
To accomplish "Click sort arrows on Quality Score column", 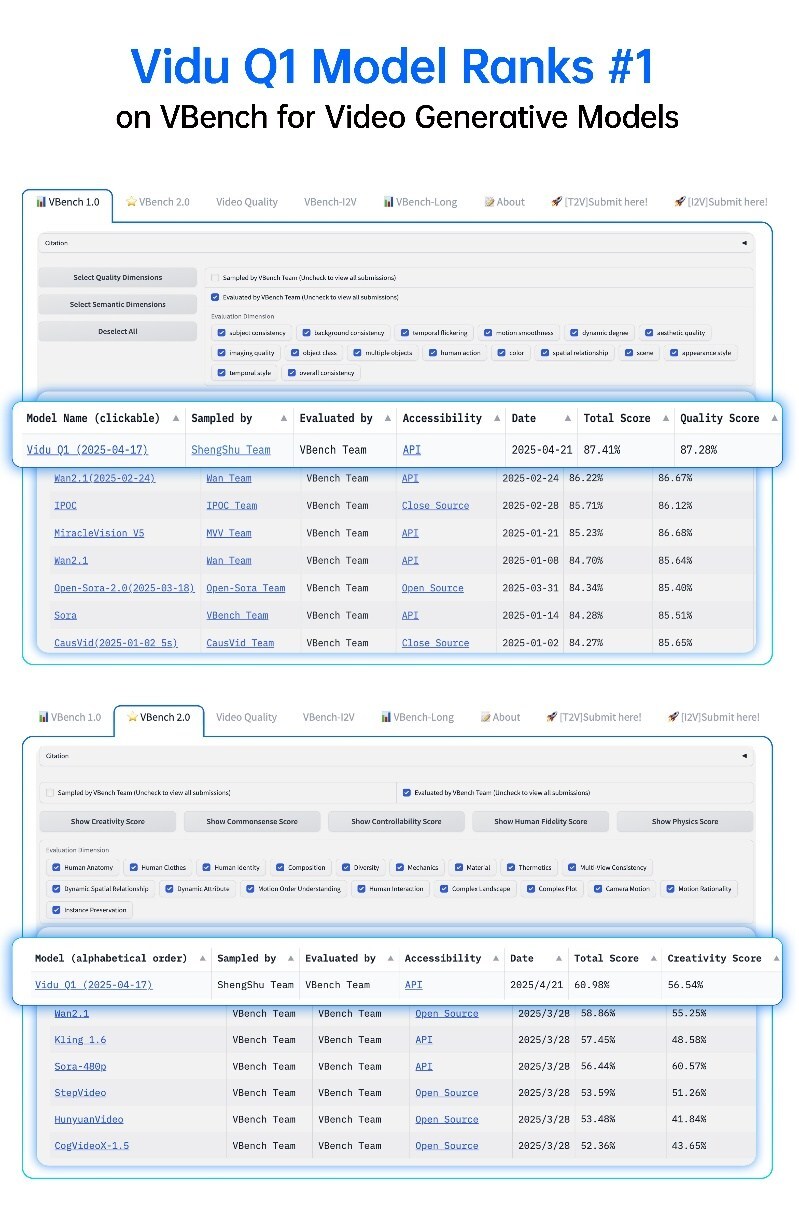I will click(x=773, y=419).
